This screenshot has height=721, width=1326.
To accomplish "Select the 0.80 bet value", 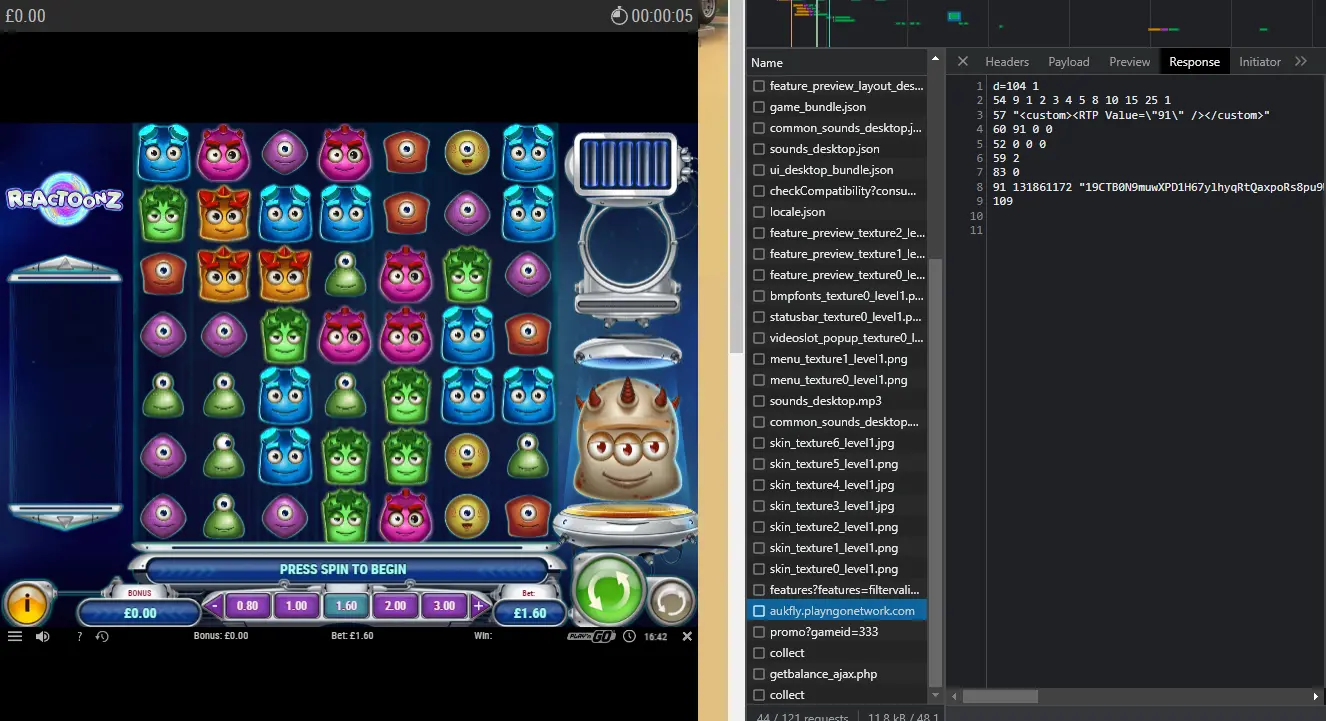I will tap(247, 605).
